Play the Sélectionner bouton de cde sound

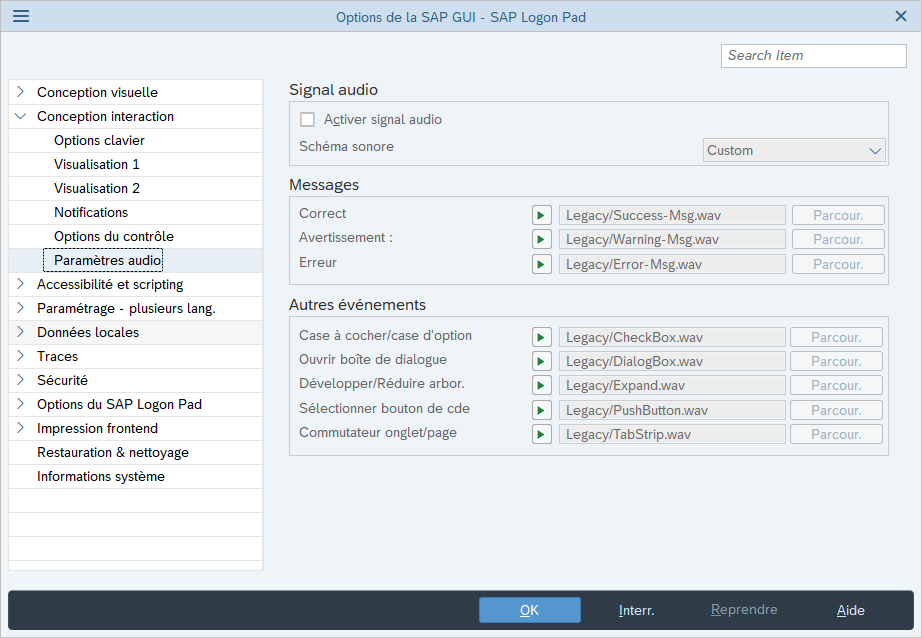542,410
